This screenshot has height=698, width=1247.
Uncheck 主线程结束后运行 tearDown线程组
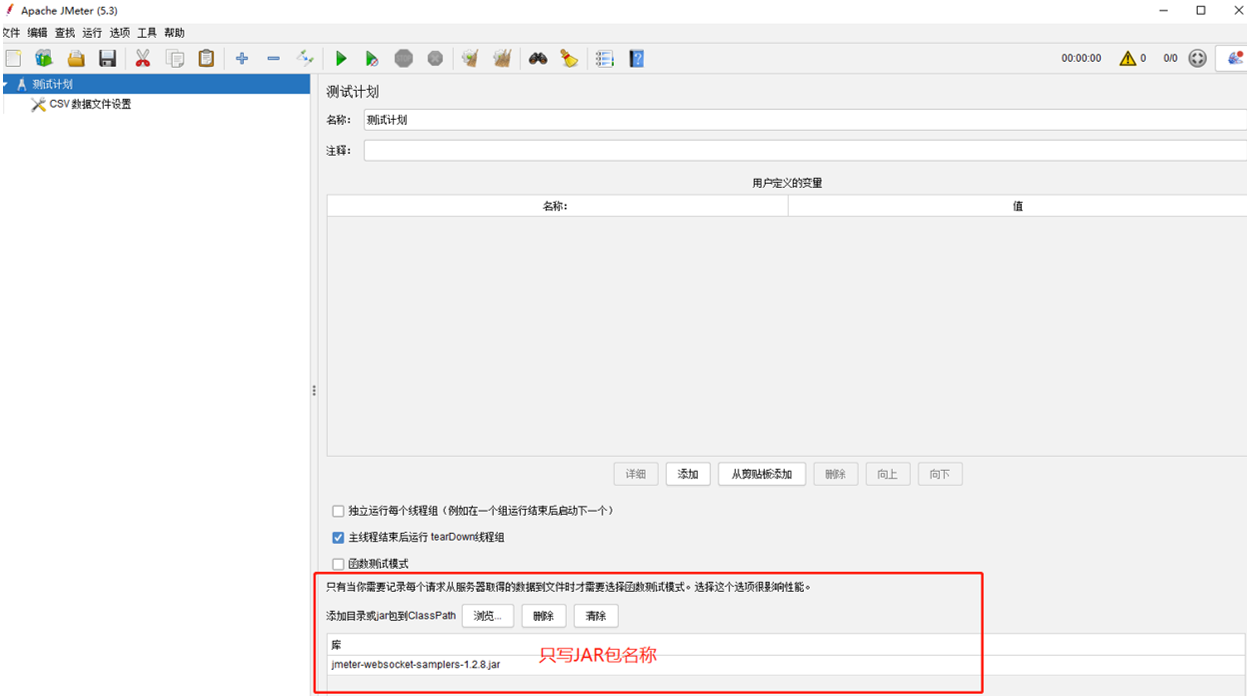click(x=338, y=537)
